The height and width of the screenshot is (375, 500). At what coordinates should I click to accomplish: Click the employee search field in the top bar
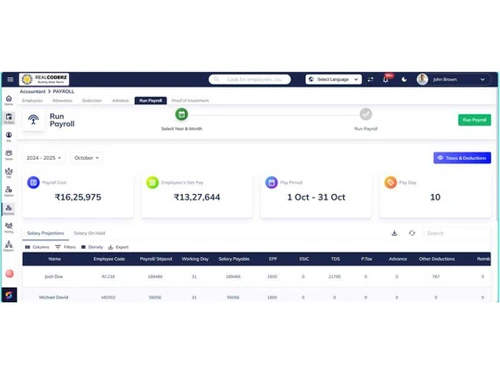(x=250, y=79)
